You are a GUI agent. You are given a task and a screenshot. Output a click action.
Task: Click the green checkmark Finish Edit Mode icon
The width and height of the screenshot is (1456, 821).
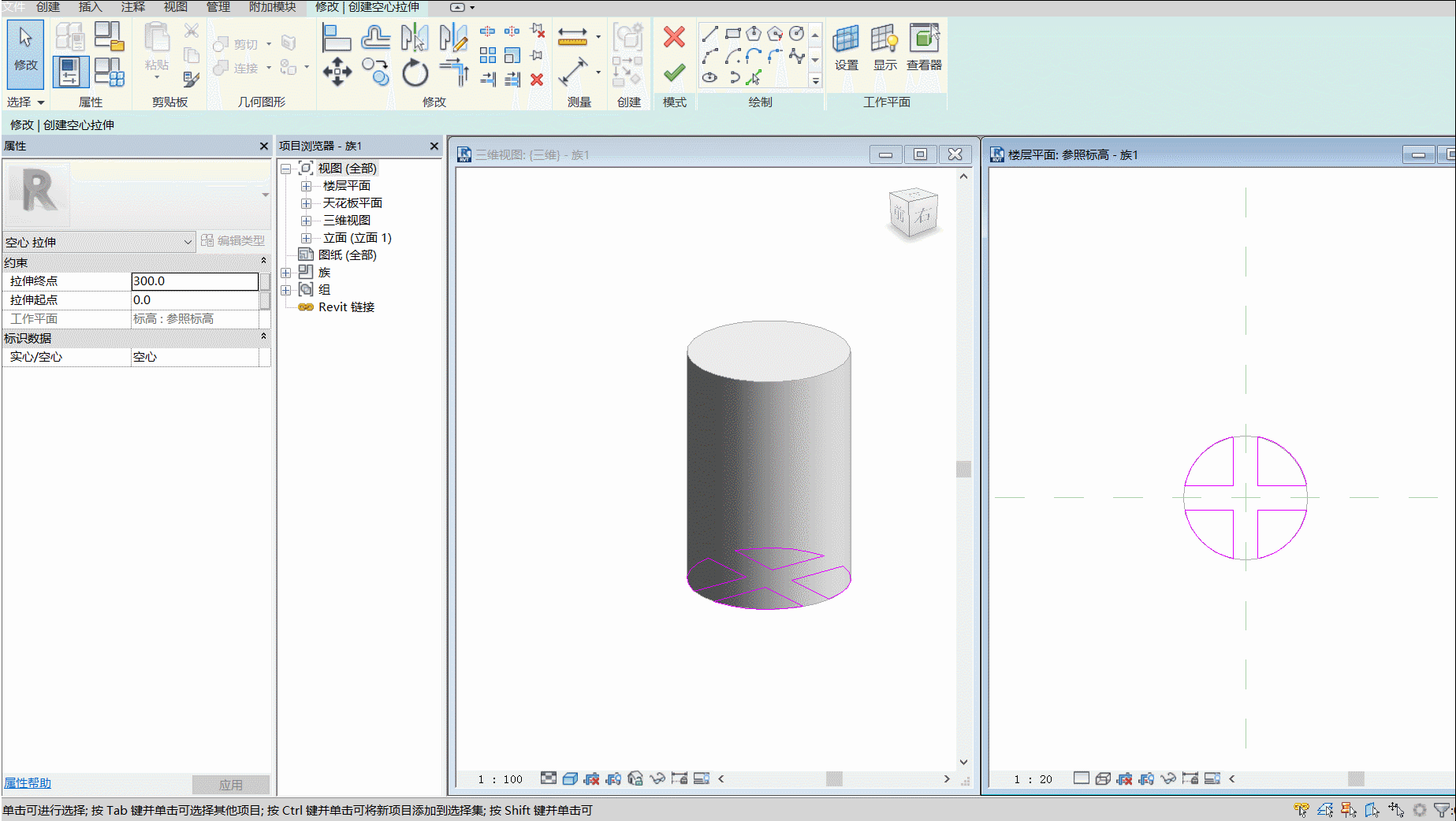674,73
